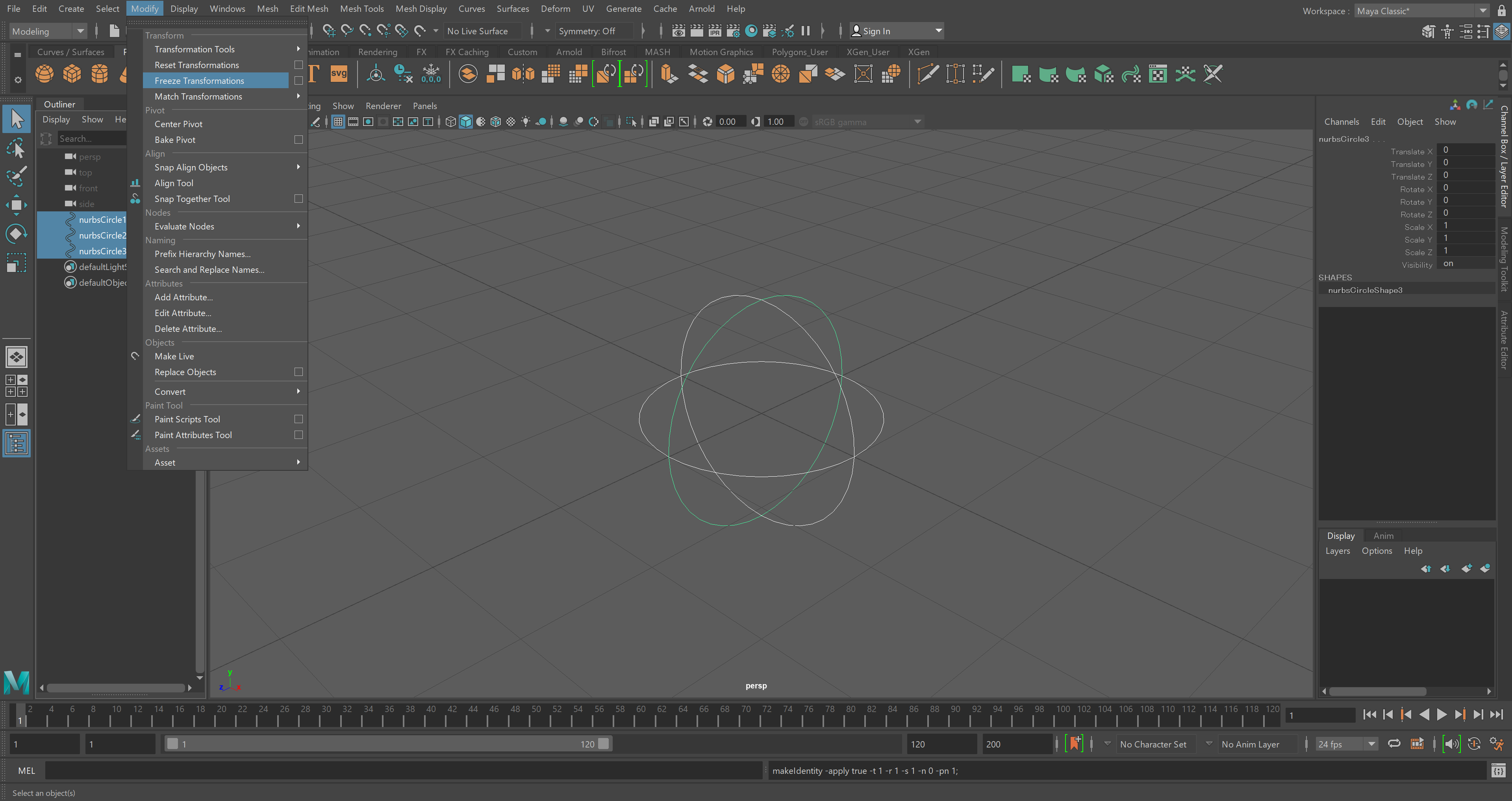This screenshot has height=801, width=1512.
Task: Toggle the viewport grid display icon
Action: tap(338, 122)
